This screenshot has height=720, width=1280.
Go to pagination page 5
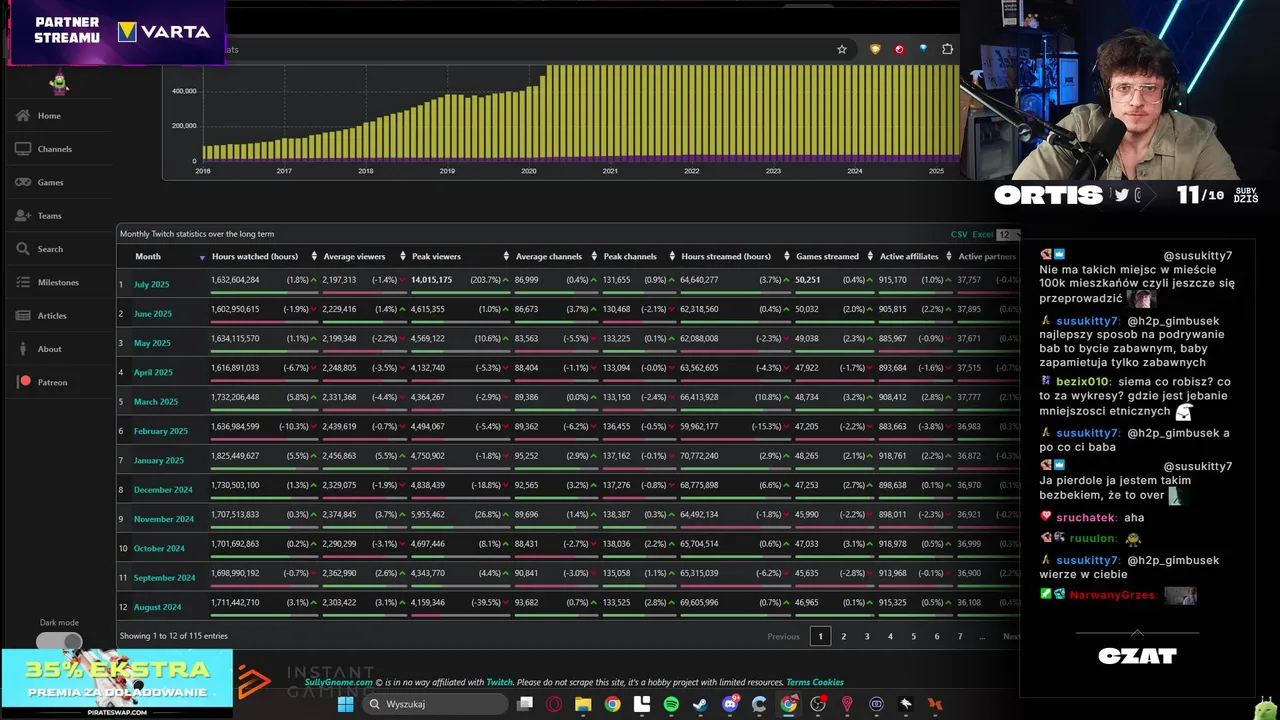(x=913, y=636)
